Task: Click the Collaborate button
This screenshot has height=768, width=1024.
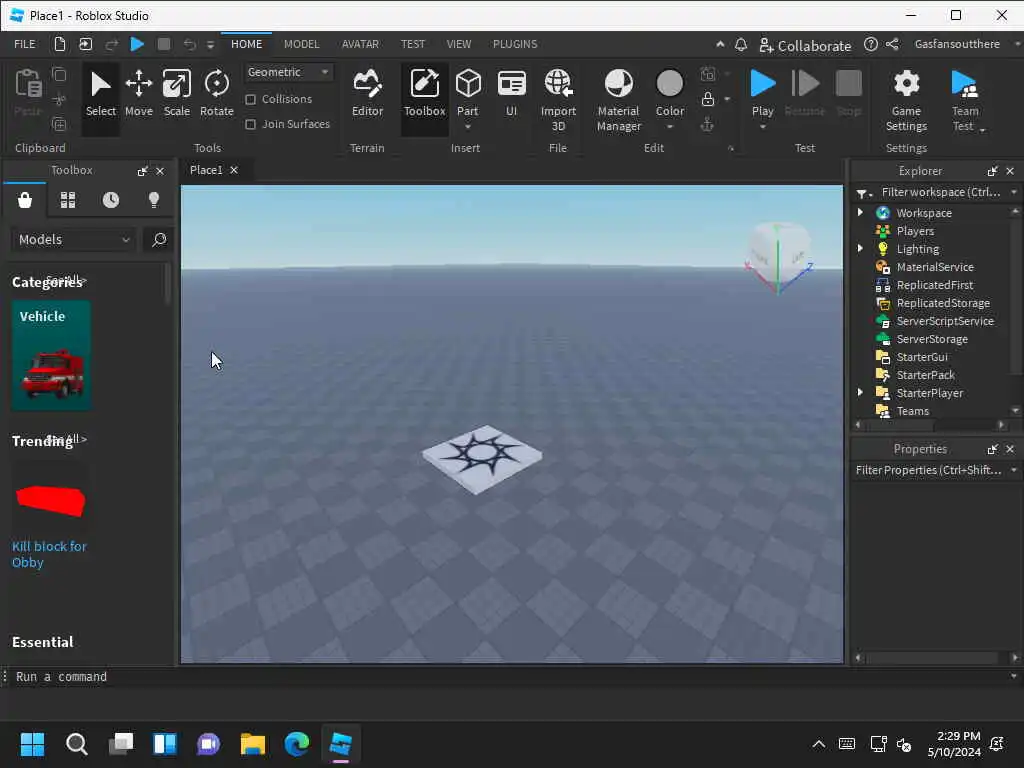Action: click(x=805, y=46)
